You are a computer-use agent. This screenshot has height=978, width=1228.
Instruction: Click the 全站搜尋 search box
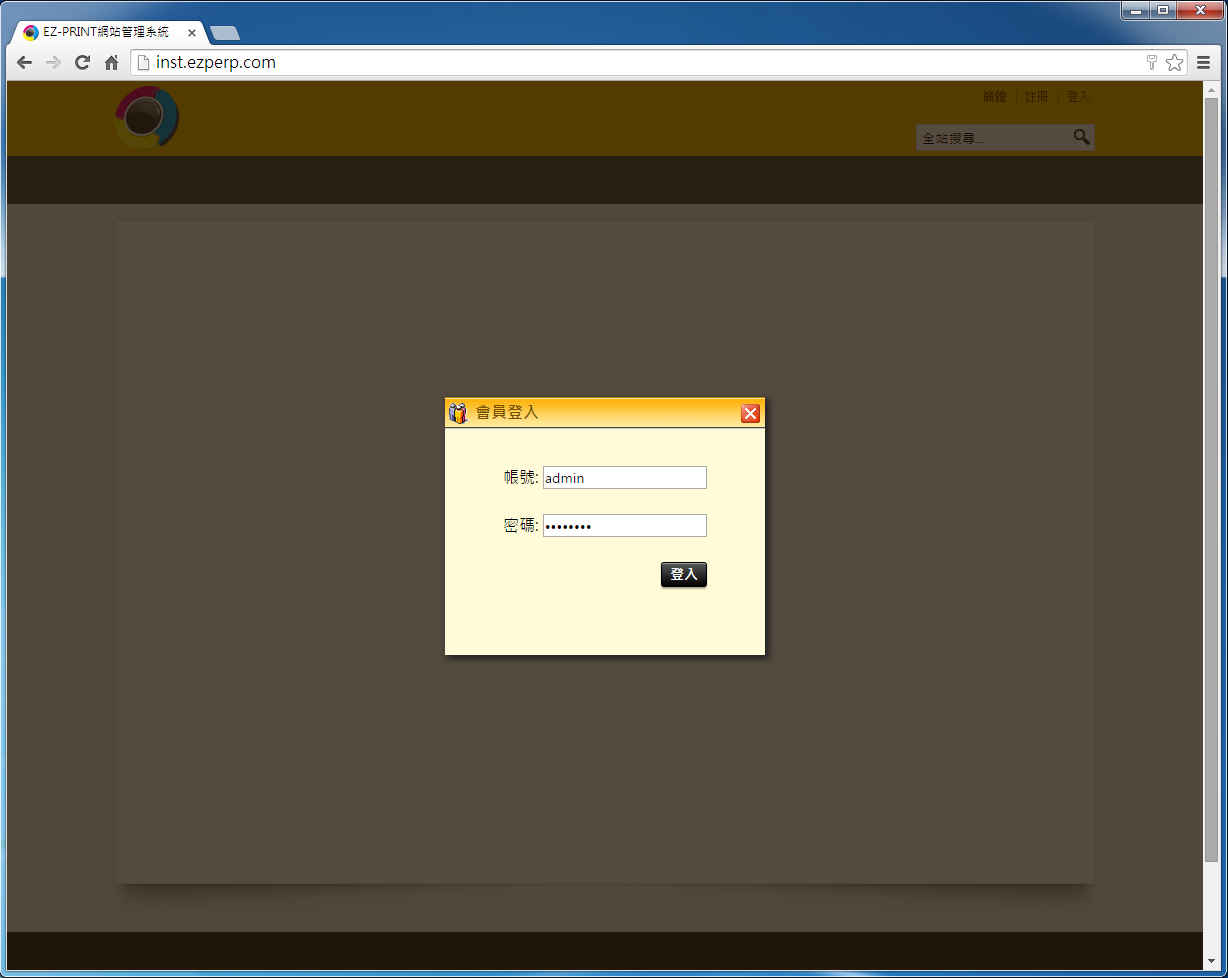992,138
